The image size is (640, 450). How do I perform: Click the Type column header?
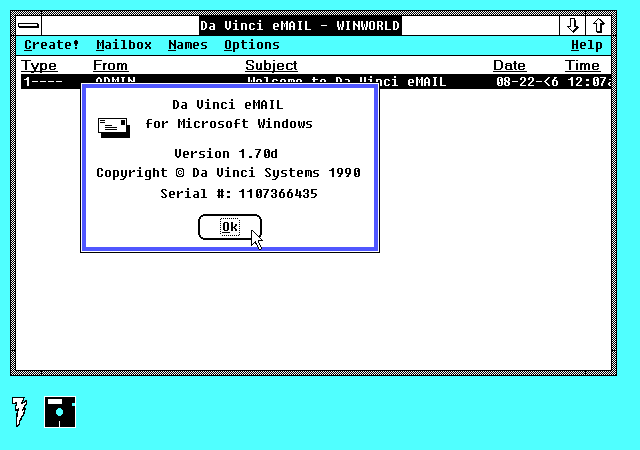tap(39, 65)
